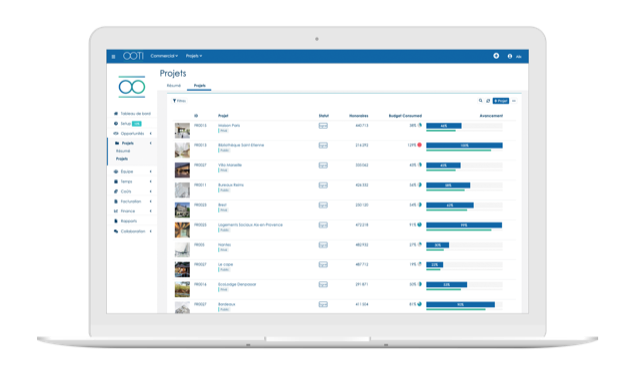Click status icon in Bibliothèque Saint Etienne row
Screen dimensions: 641x391
[x=323, y=146]
